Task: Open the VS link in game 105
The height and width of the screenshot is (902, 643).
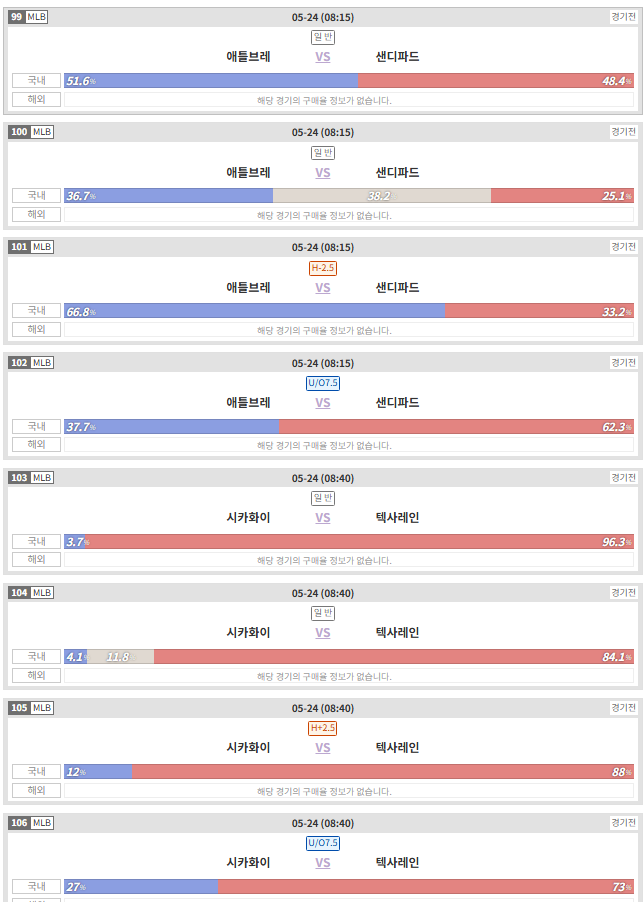Action: [323, 748]
